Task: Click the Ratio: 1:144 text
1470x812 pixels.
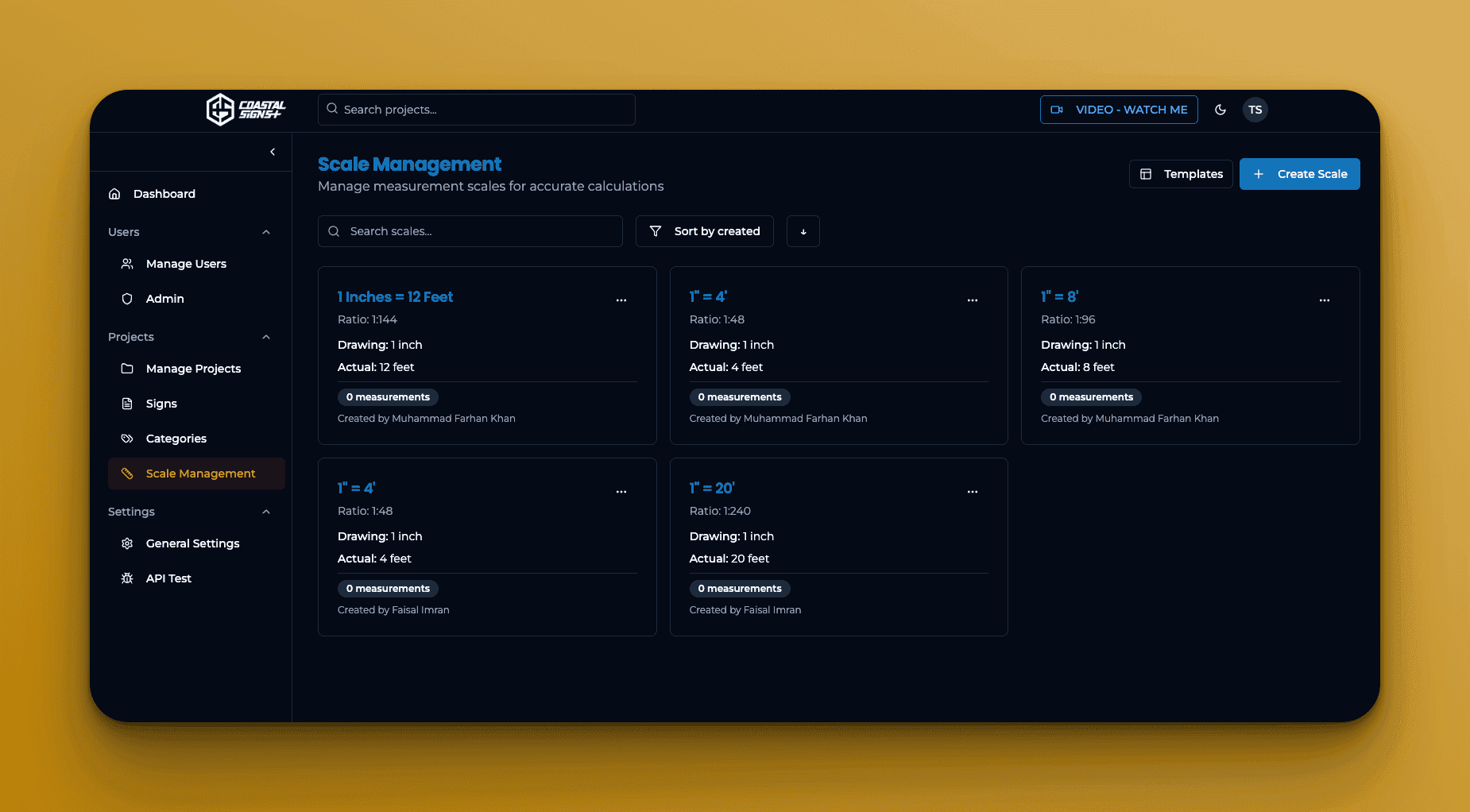Action: [367, 319]
